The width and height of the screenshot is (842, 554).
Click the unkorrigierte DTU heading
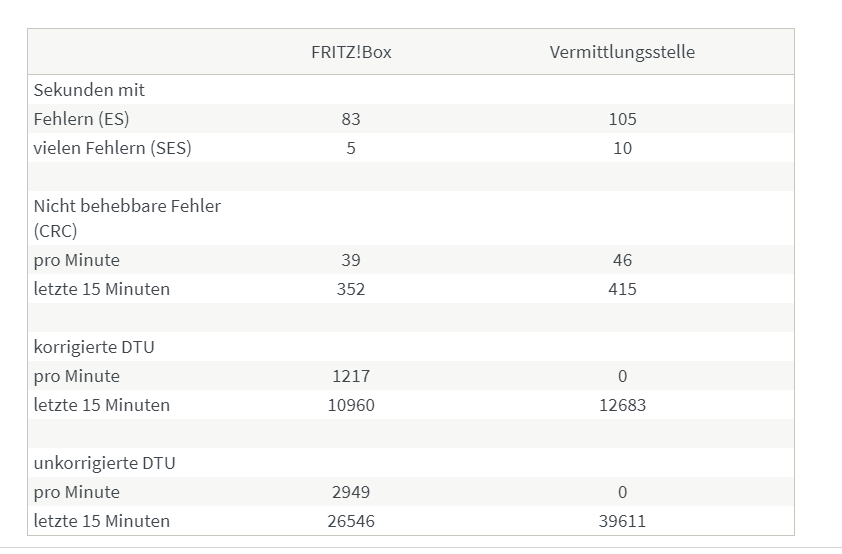coord(104,463)
